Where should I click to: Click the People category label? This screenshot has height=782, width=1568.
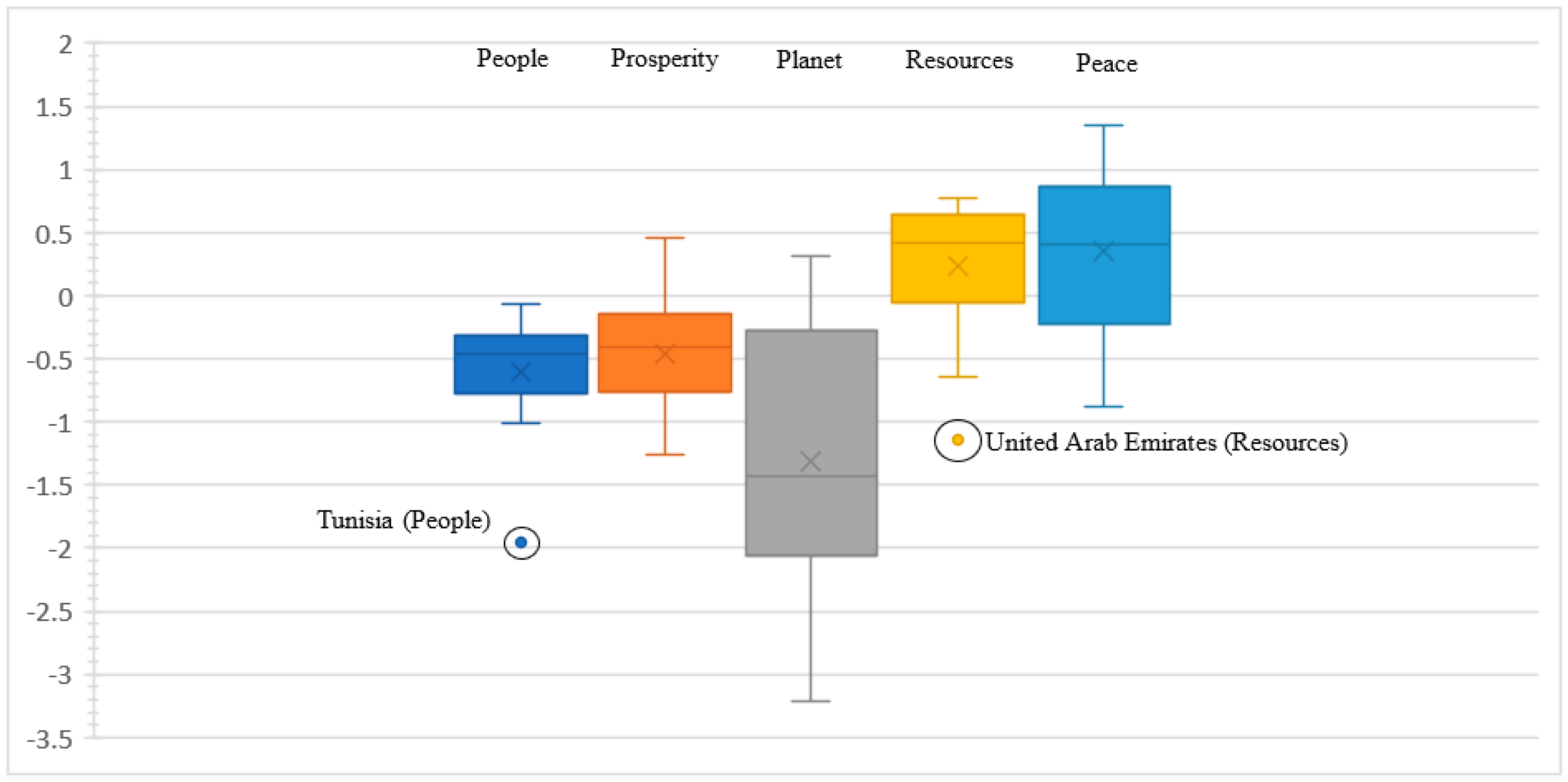pos(512,59)
